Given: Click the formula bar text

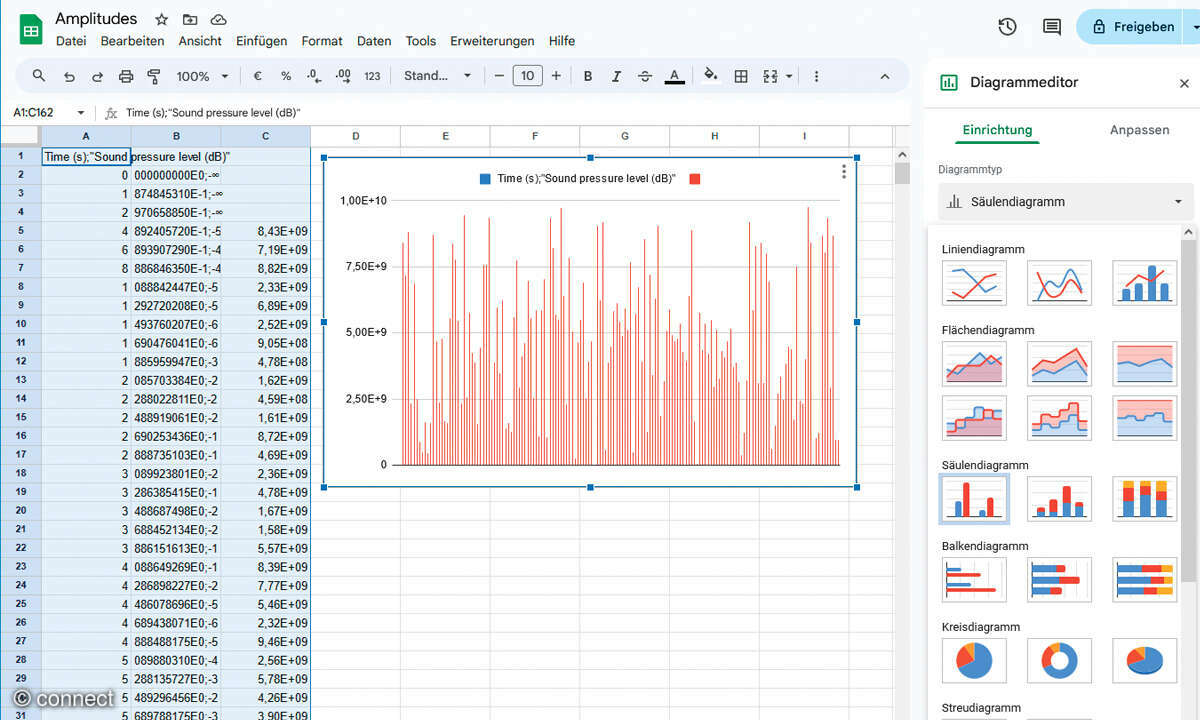Looking at the screenshot, I should pos(213,113).
